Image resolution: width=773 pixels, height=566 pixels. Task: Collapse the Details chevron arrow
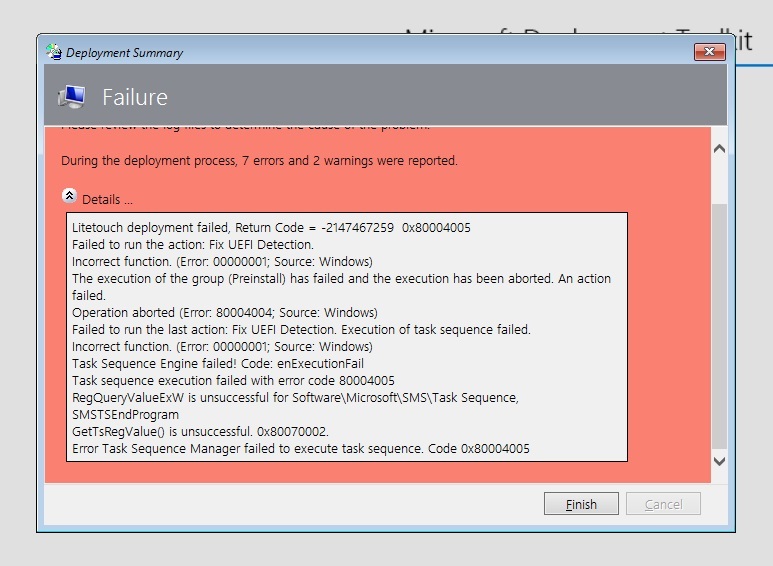(x=69, y=196)
